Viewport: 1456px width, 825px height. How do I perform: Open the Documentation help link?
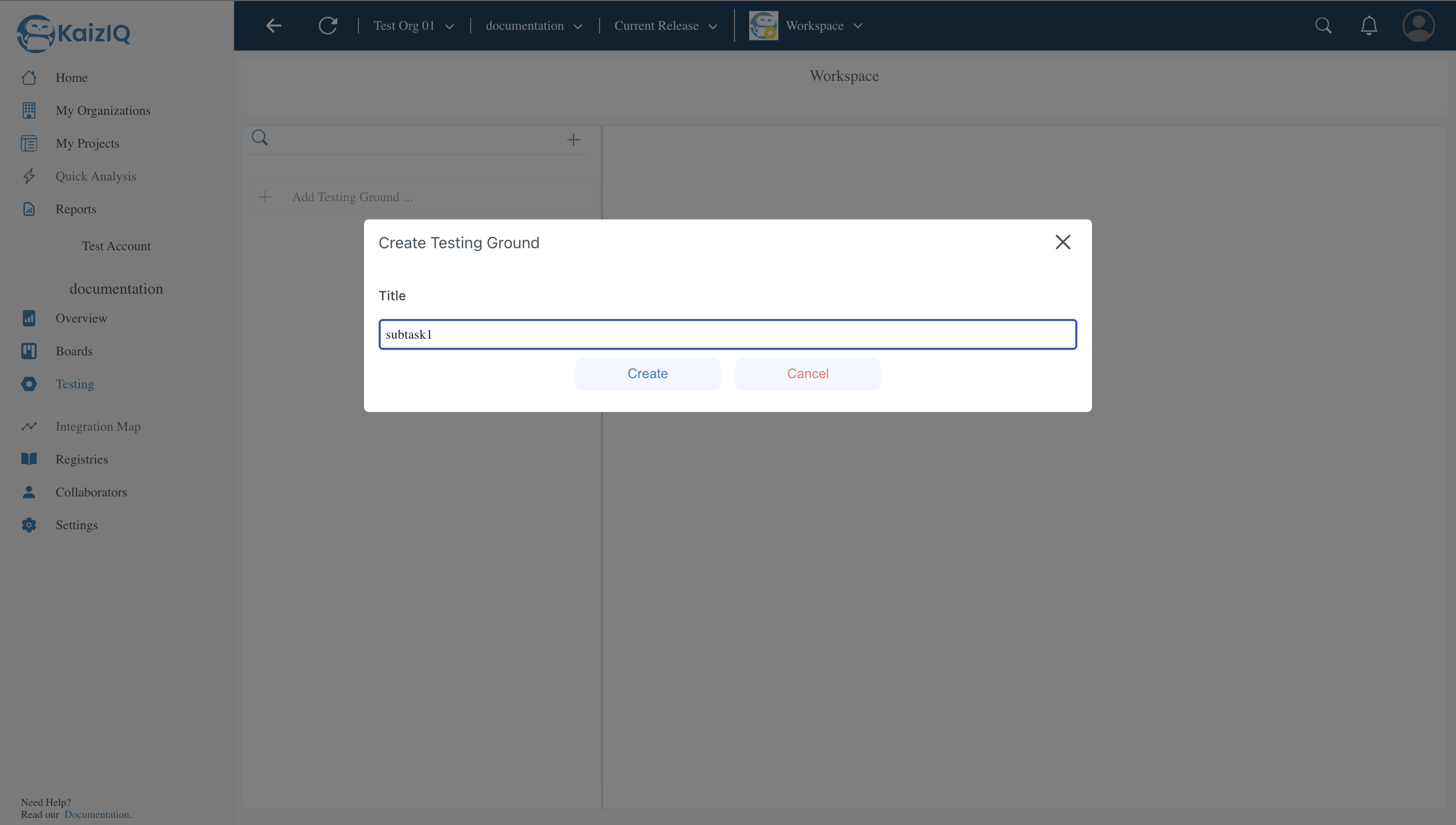(x=97, y=815)
